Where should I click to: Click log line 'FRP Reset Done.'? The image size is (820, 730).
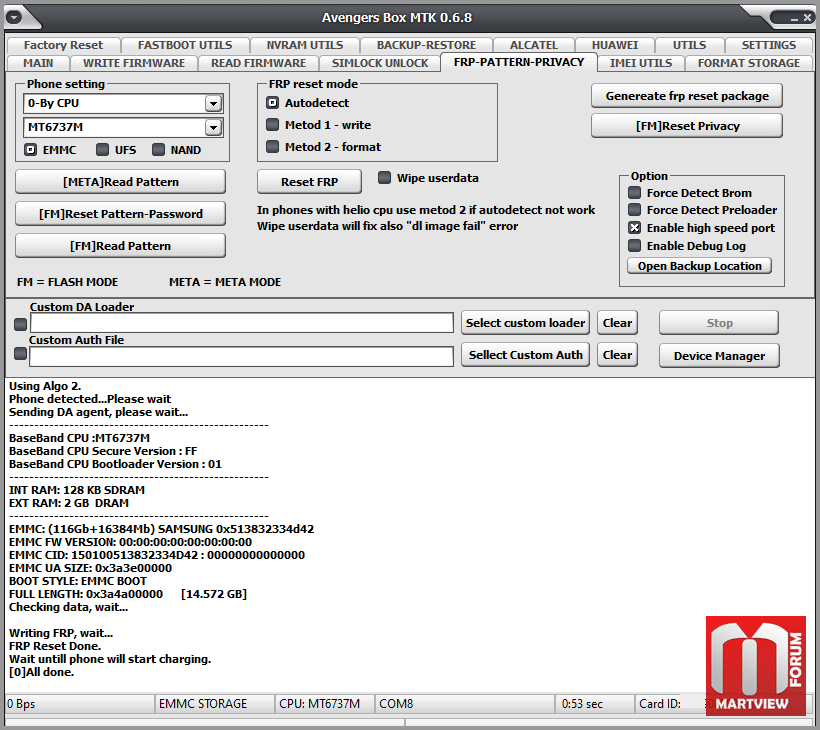click(55, 646)
